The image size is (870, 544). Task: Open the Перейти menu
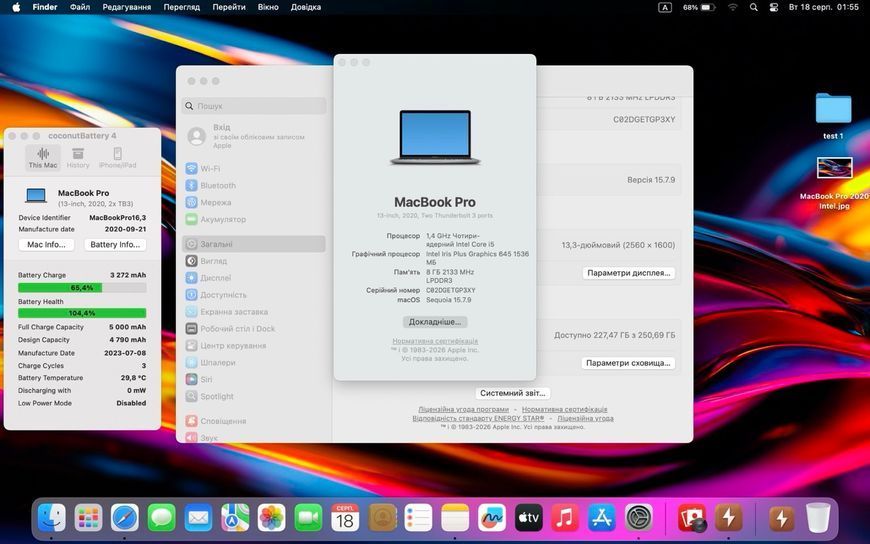coord(229,7)
